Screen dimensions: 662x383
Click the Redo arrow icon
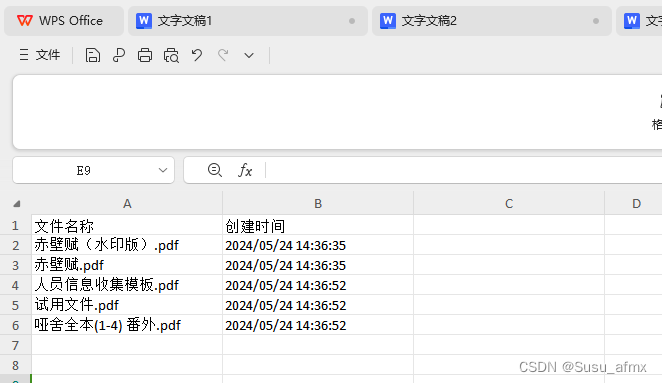tap(223, 55)
